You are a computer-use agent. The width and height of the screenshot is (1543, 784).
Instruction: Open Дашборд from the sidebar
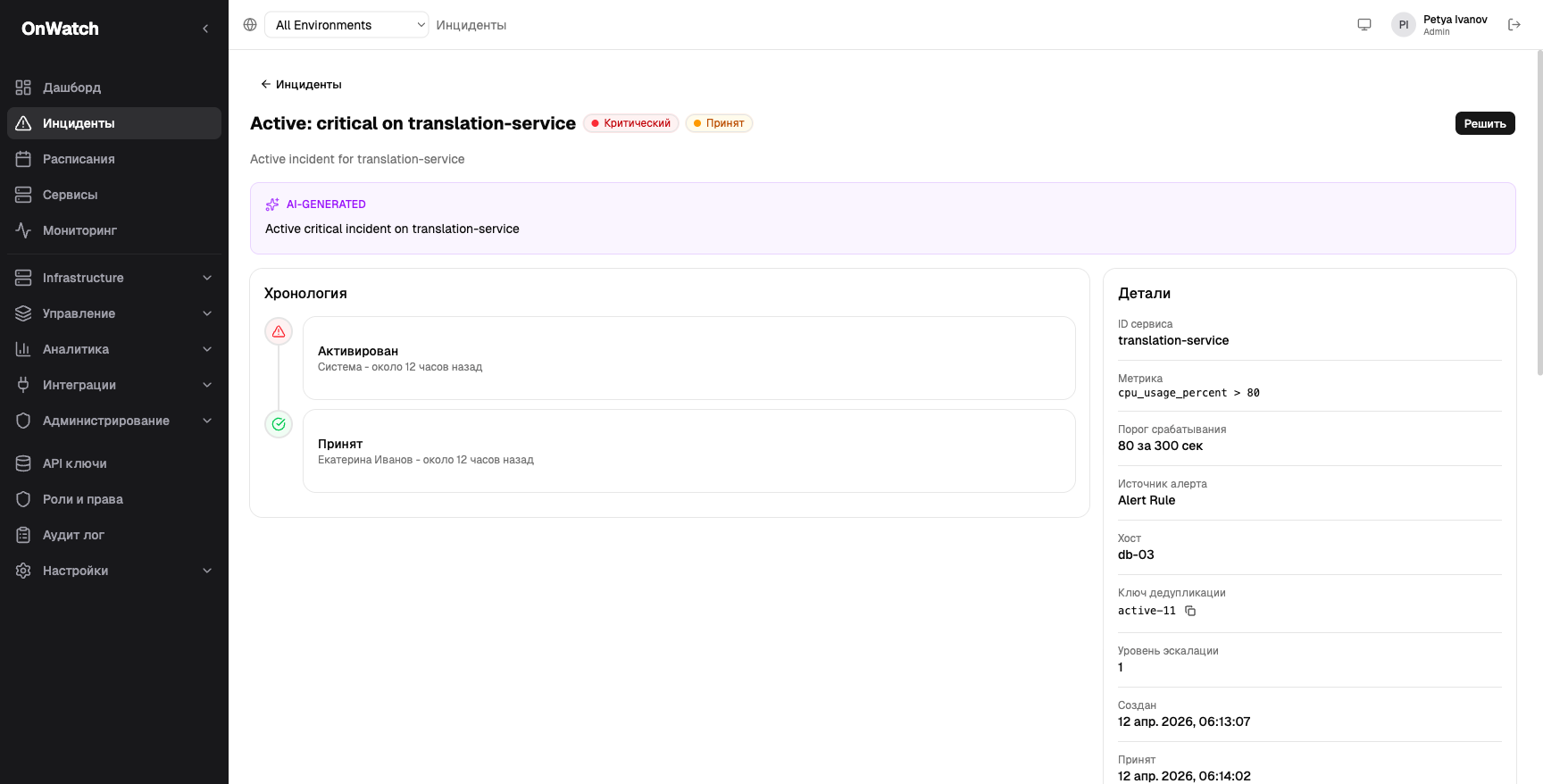[114, 88]
